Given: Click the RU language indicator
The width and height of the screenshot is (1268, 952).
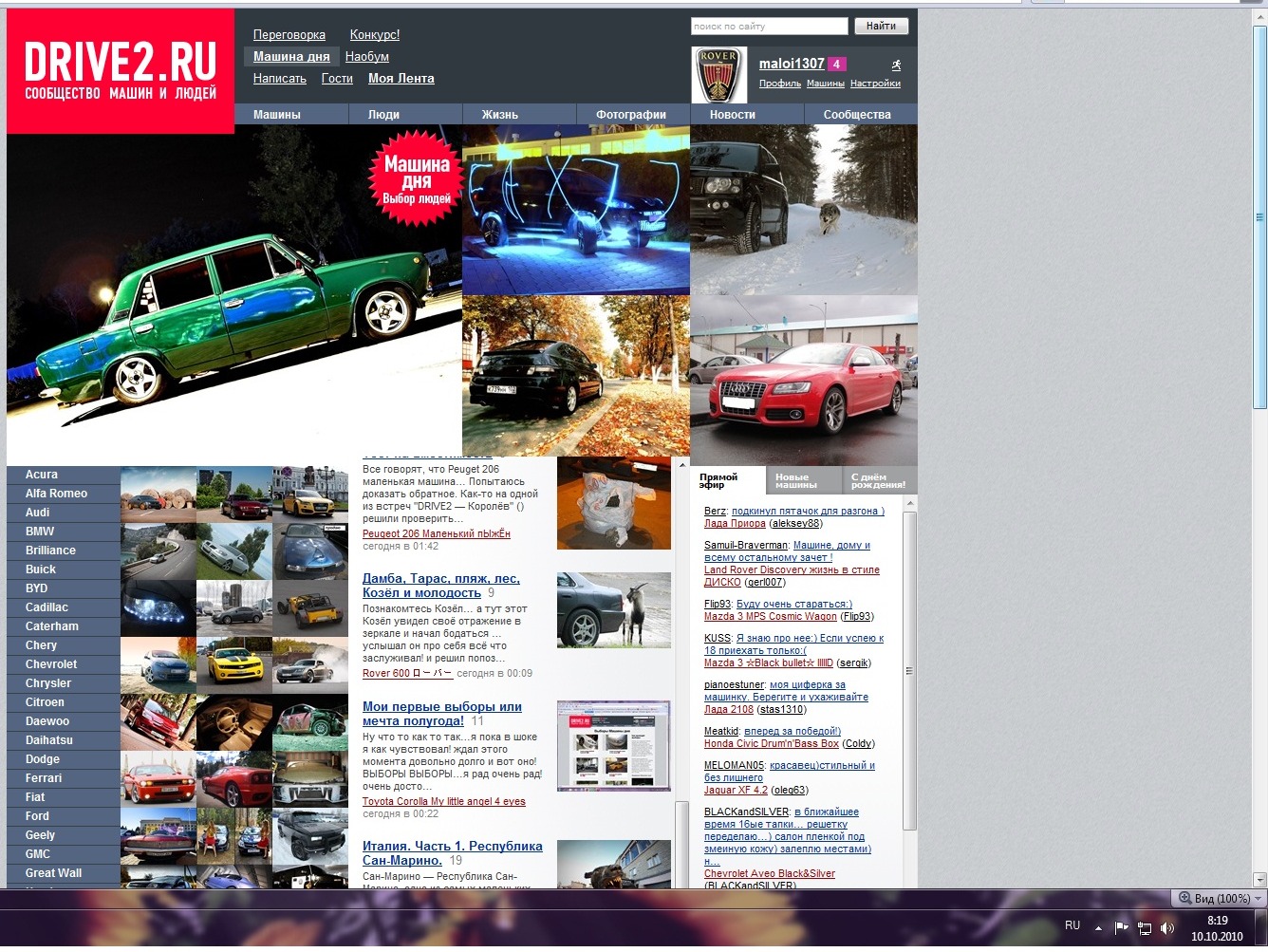Looking at the screenshot, I should coord(1072,925).
